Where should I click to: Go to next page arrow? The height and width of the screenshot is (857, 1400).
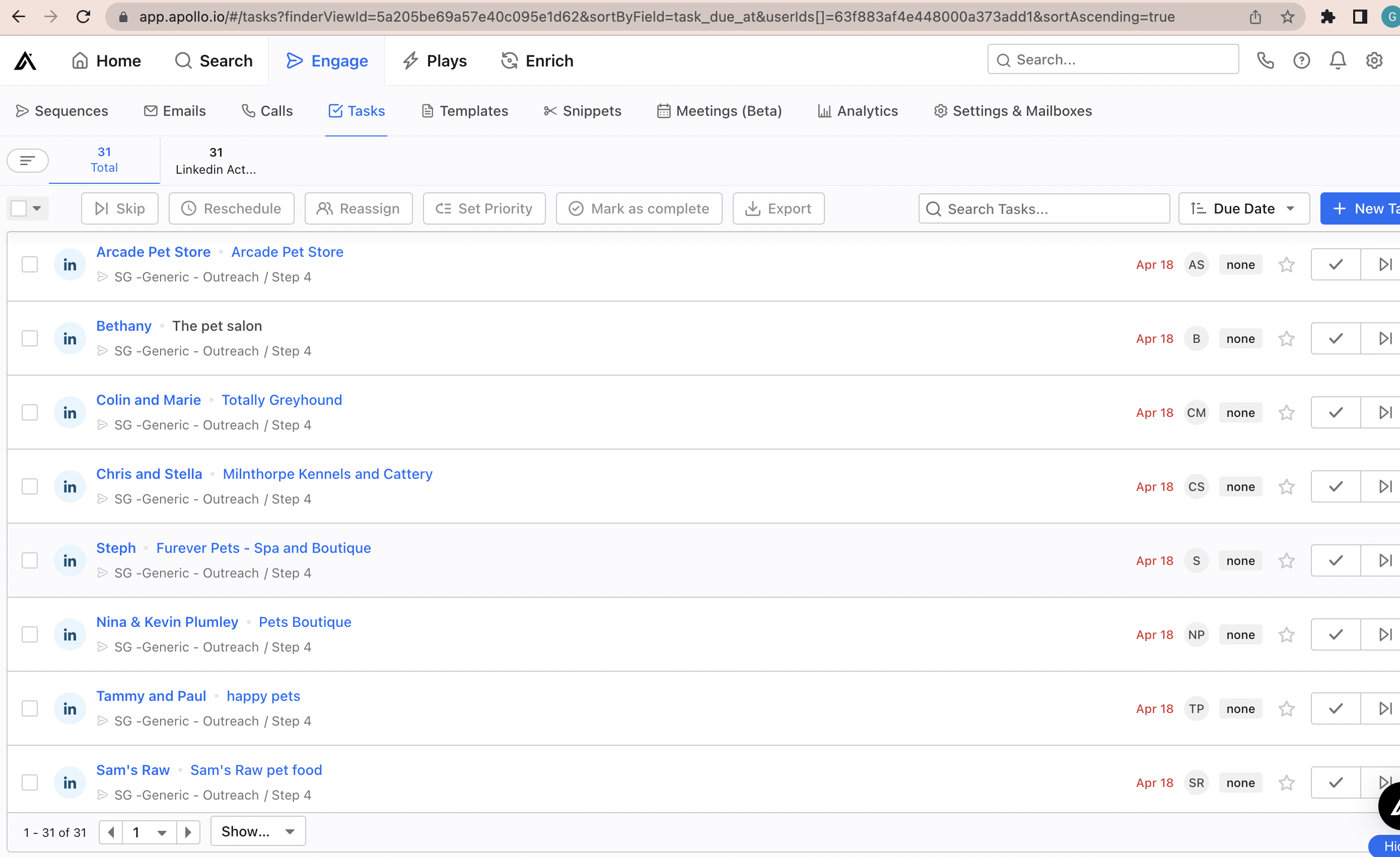pyautogui.click(x=188, y=833)
